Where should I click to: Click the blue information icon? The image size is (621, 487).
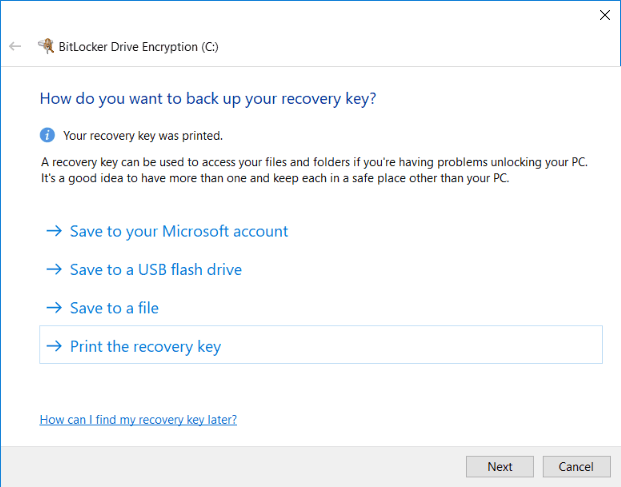[x=47, y=135]
